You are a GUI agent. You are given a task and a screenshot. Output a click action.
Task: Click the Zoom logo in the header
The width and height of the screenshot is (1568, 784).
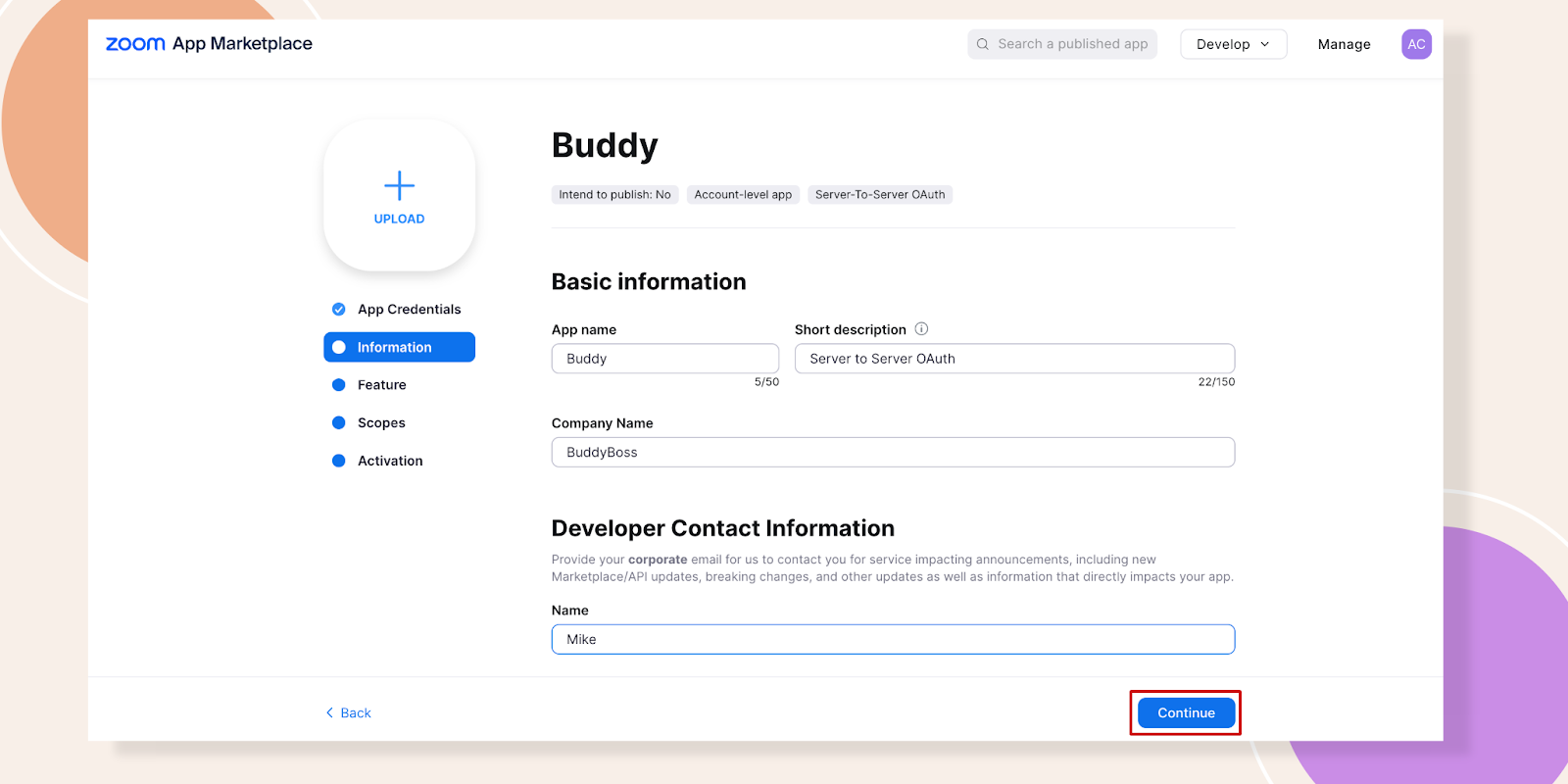point(135,44)
